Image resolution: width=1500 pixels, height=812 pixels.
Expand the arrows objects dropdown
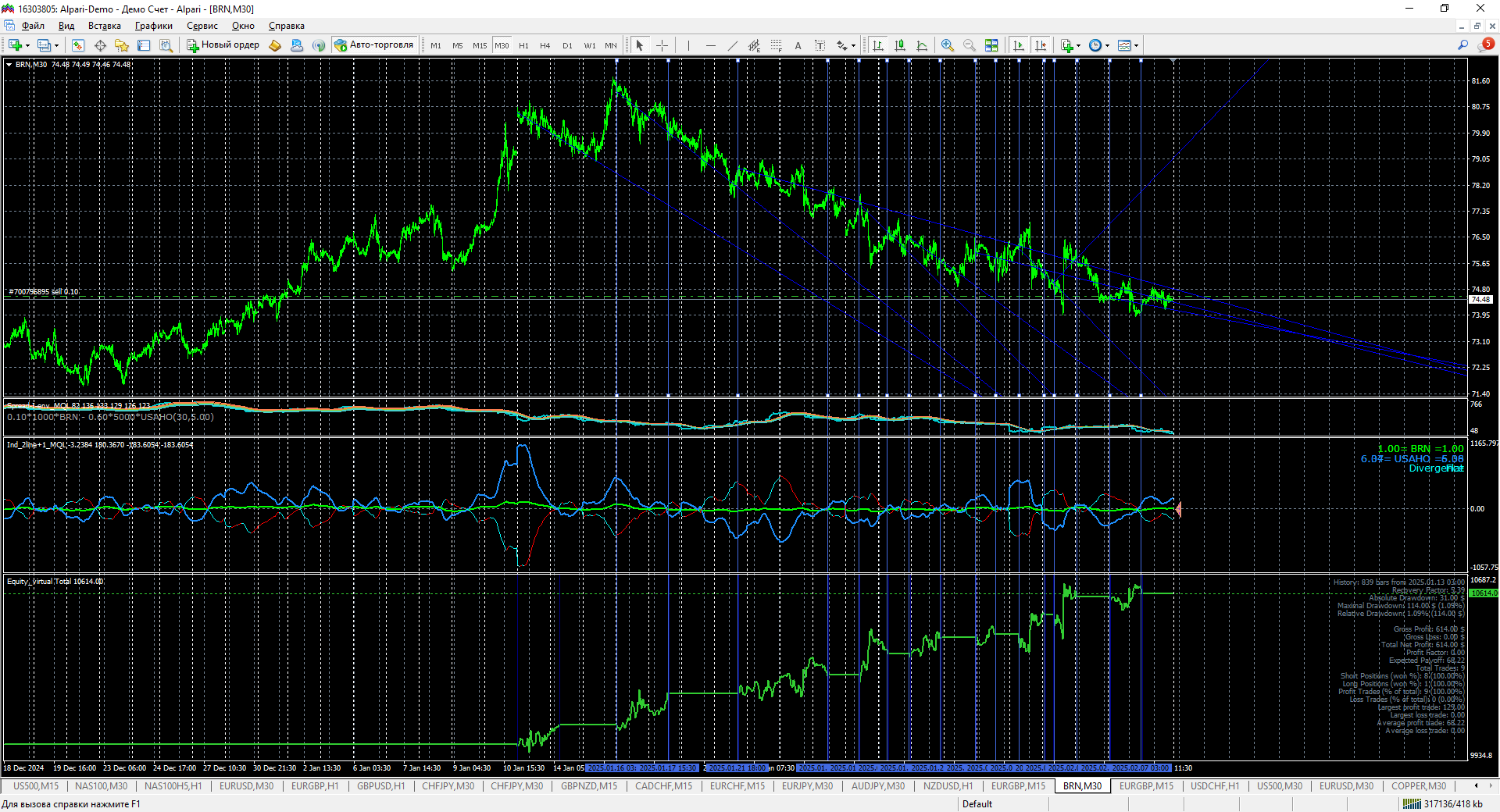[x=853, y=46]
